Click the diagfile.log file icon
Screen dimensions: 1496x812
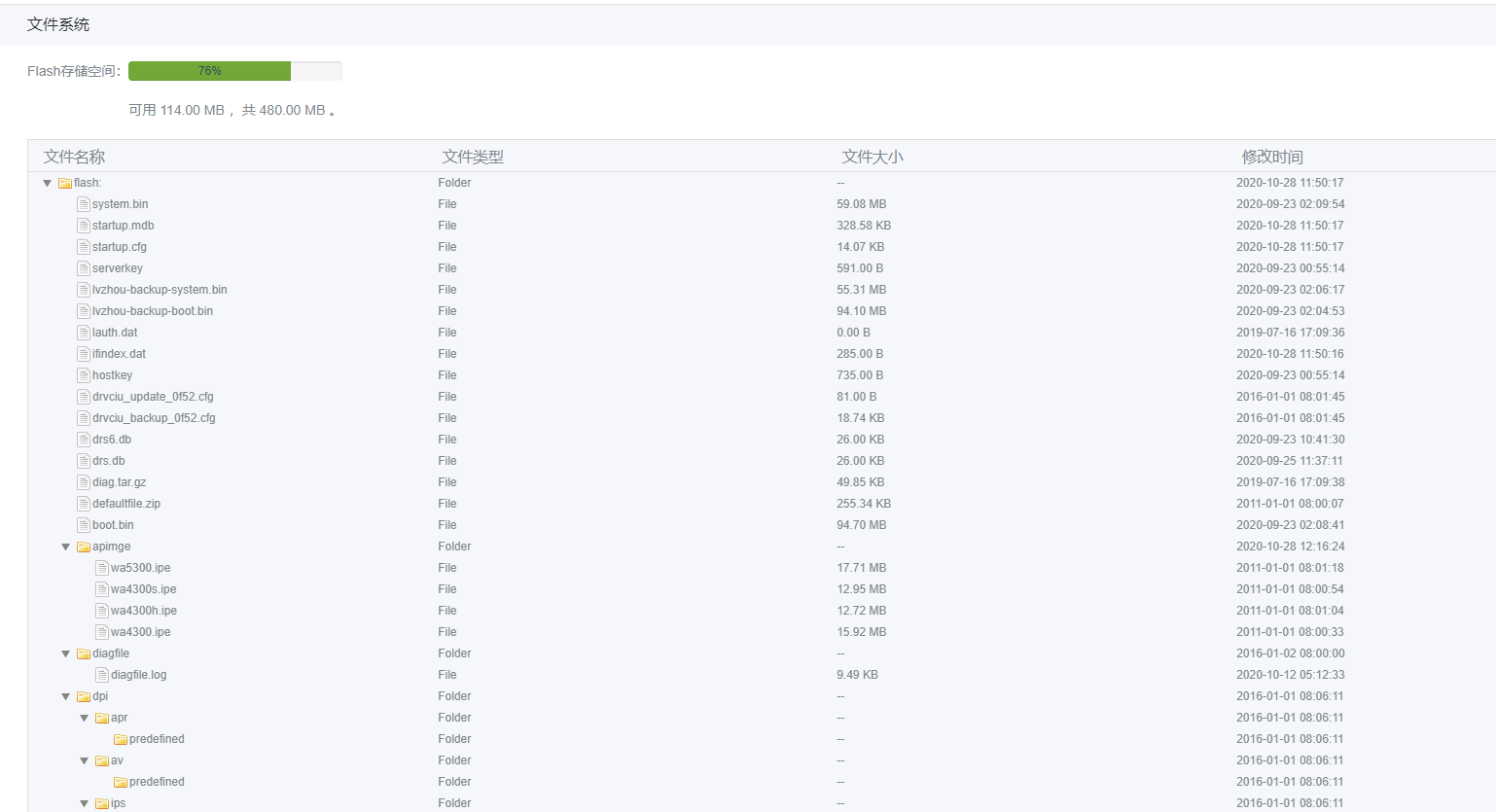[102, 675]
